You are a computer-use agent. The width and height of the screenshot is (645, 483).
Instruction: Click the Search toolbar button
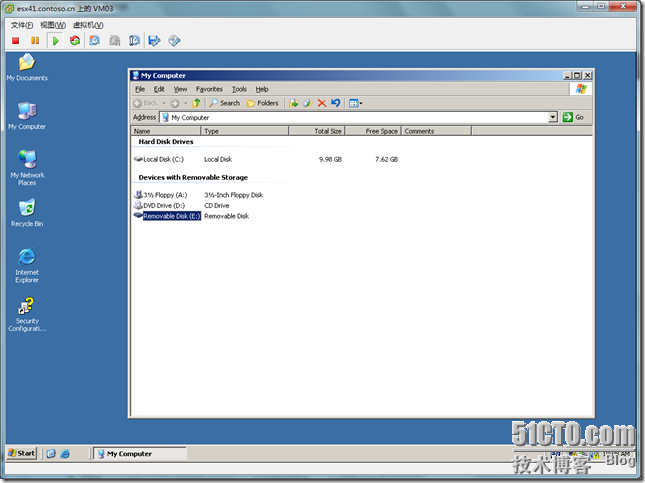[225, 103]
